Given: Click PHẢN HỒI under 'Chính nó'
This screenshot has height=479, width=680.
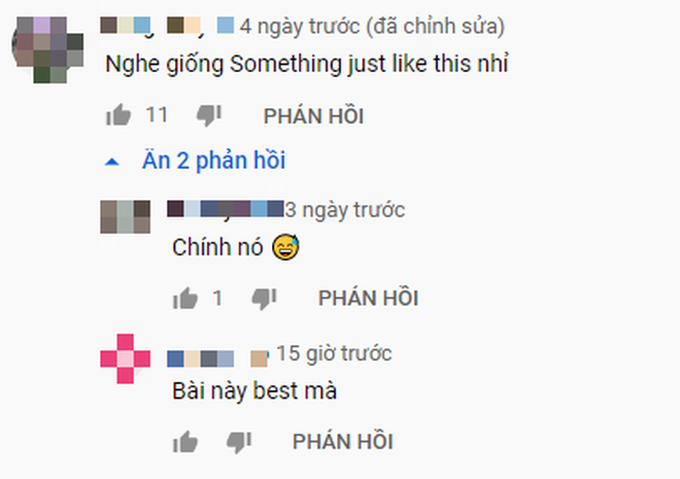Looking at the screenshot, I should point(368,298).
